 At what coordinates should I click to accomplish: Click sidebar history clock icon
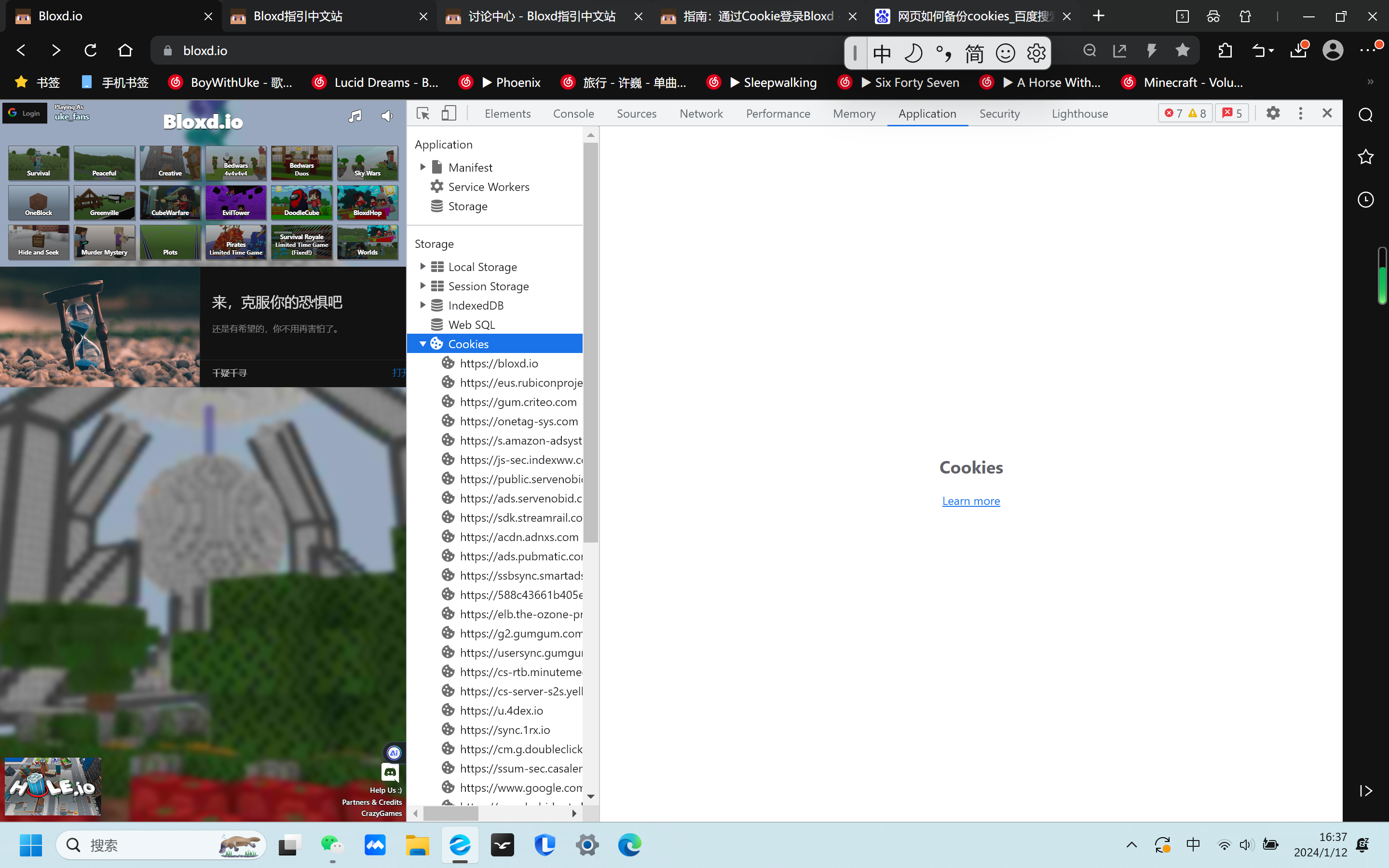pos(1365,200)
